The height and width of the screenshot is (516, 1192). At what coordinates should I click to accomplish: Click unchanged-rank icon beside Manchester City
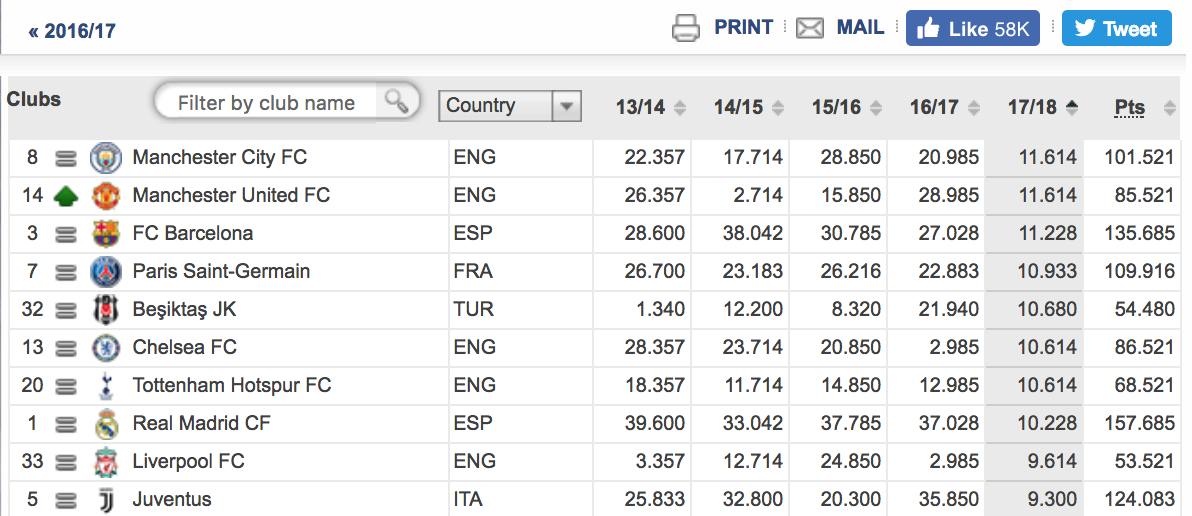67,158
